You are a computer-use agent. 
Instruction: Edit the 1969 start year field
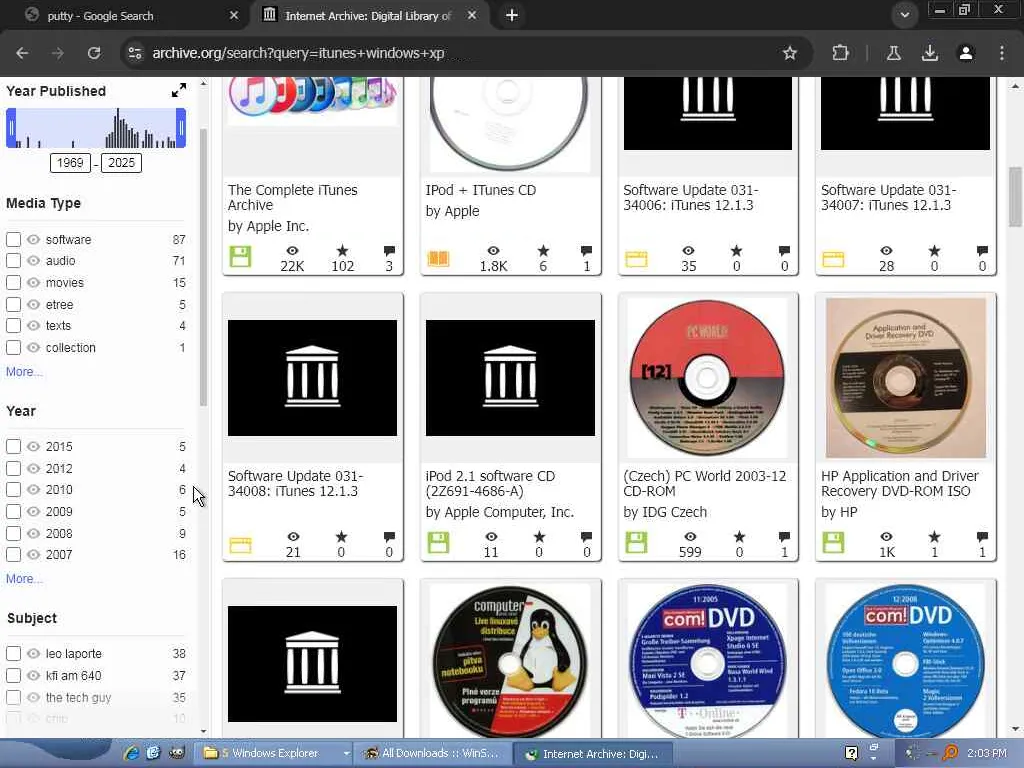(70, 163)
